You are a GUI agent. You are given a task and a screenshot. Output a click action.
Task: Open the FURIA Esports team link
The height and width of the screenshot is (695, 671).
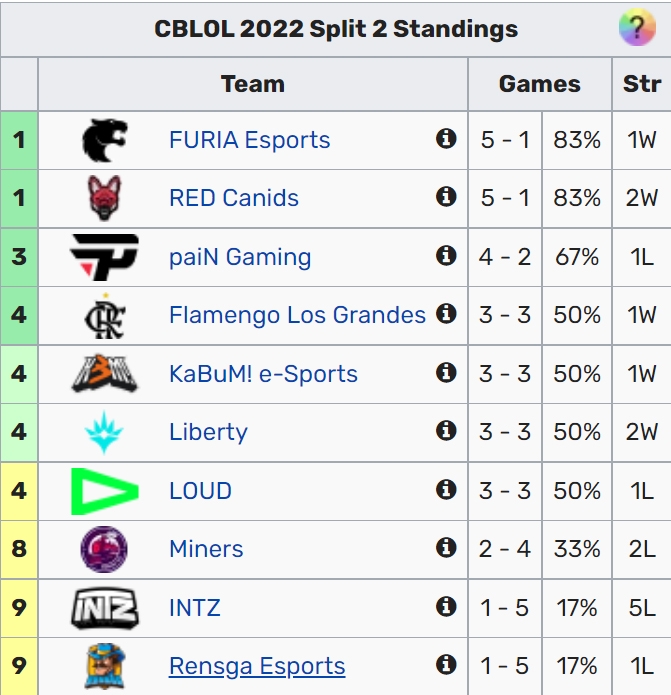click(x=250, y=140)
